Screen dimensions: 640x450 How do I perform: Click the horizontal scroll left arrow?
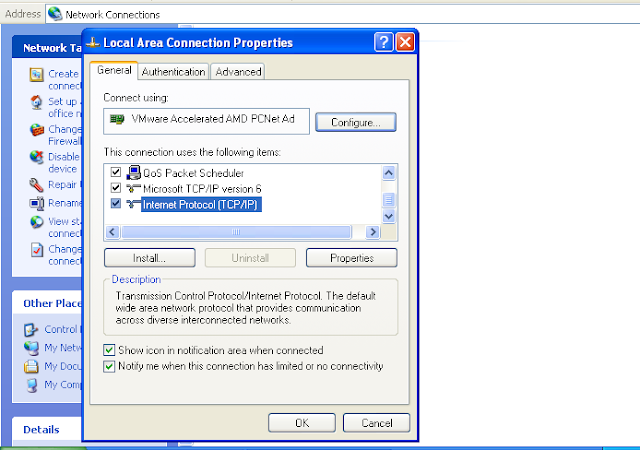click(x=112, y=232)
